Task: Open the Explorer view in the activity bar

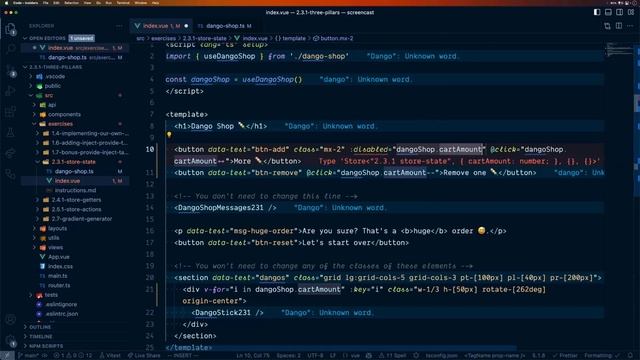Action: [x=10, y=29]
